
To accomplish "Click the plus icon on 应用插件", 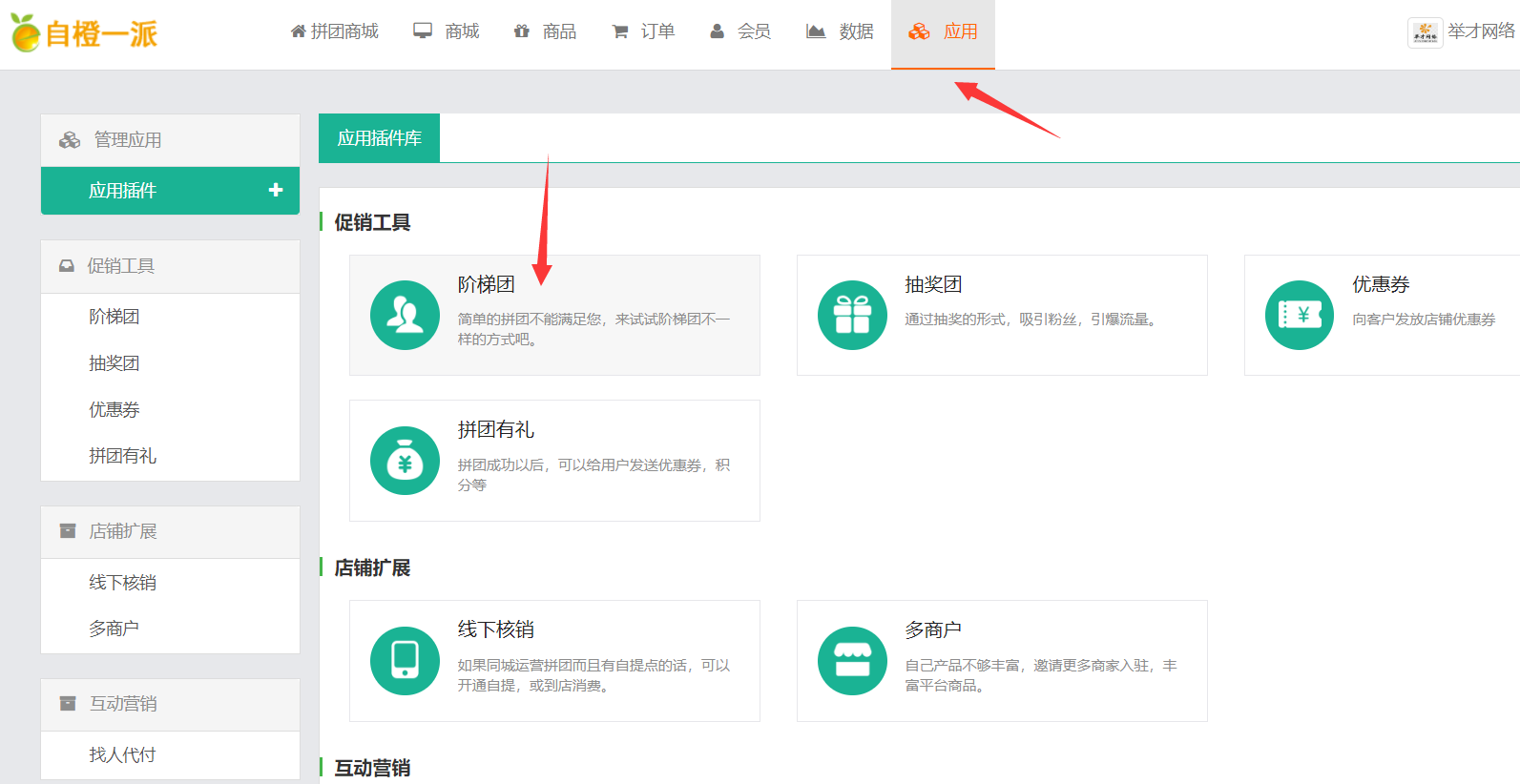I will pyautogui.click(x=276, y=190).
